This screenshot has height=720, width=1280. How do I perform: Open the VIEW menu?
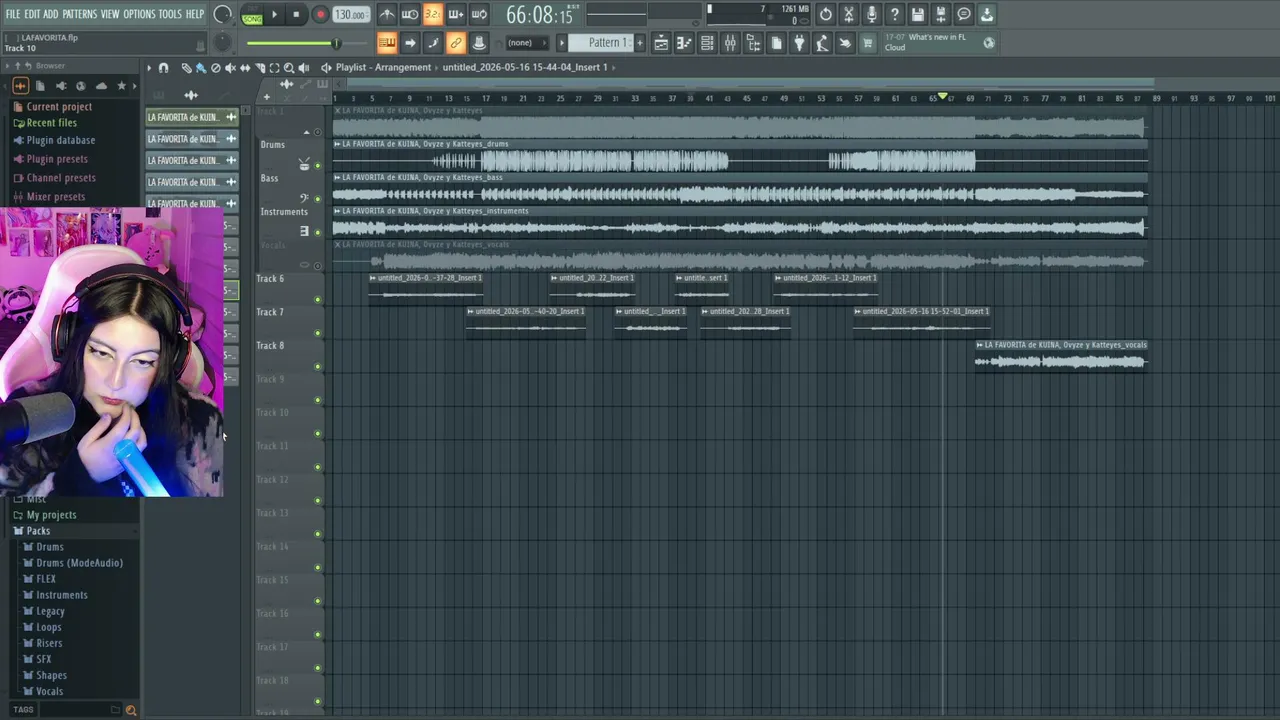tap(110, 14)
